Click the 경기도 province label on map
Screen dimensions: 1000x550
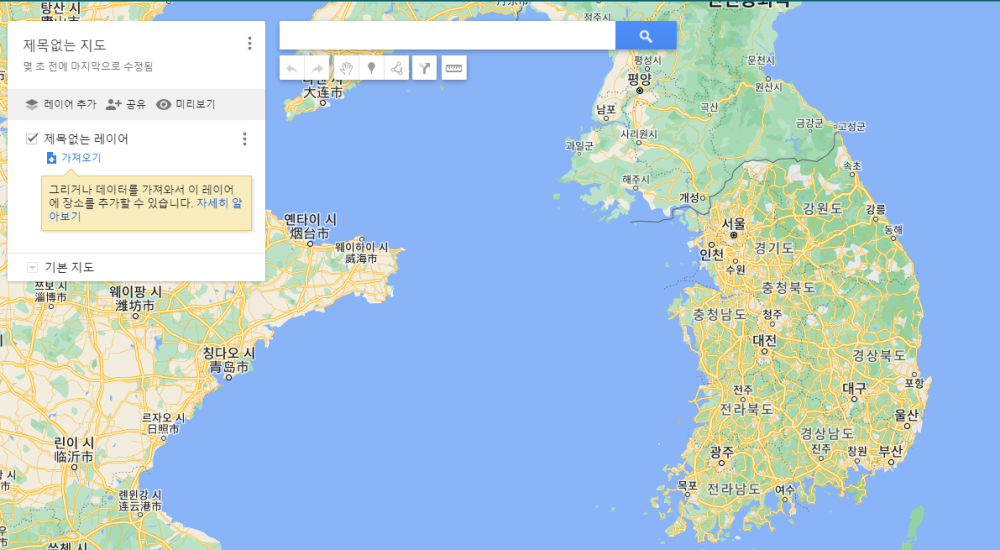click(x=774, y=248)
